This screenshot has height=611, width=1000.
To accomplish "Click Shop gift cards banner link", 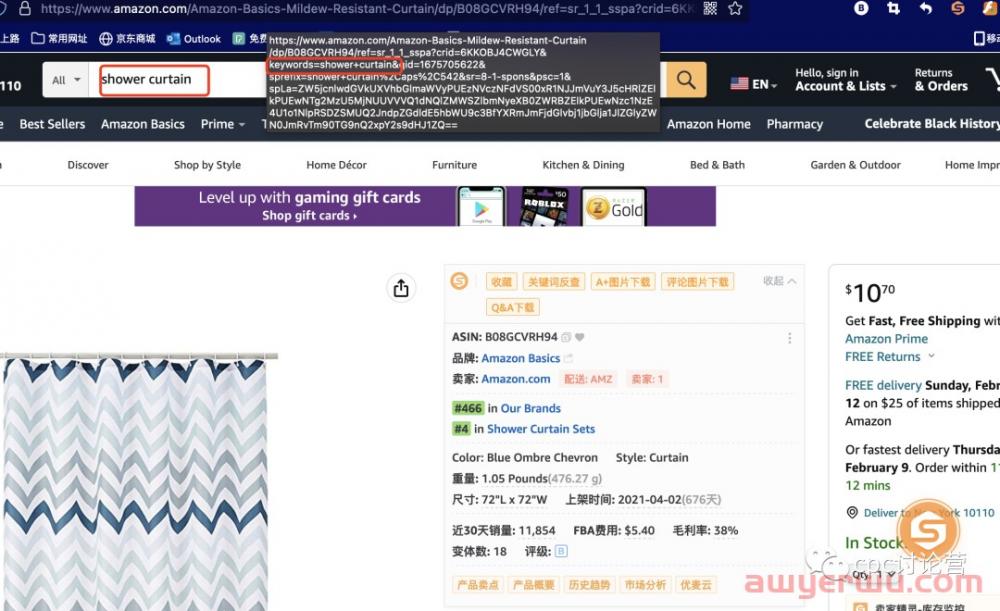I will 309,216.
